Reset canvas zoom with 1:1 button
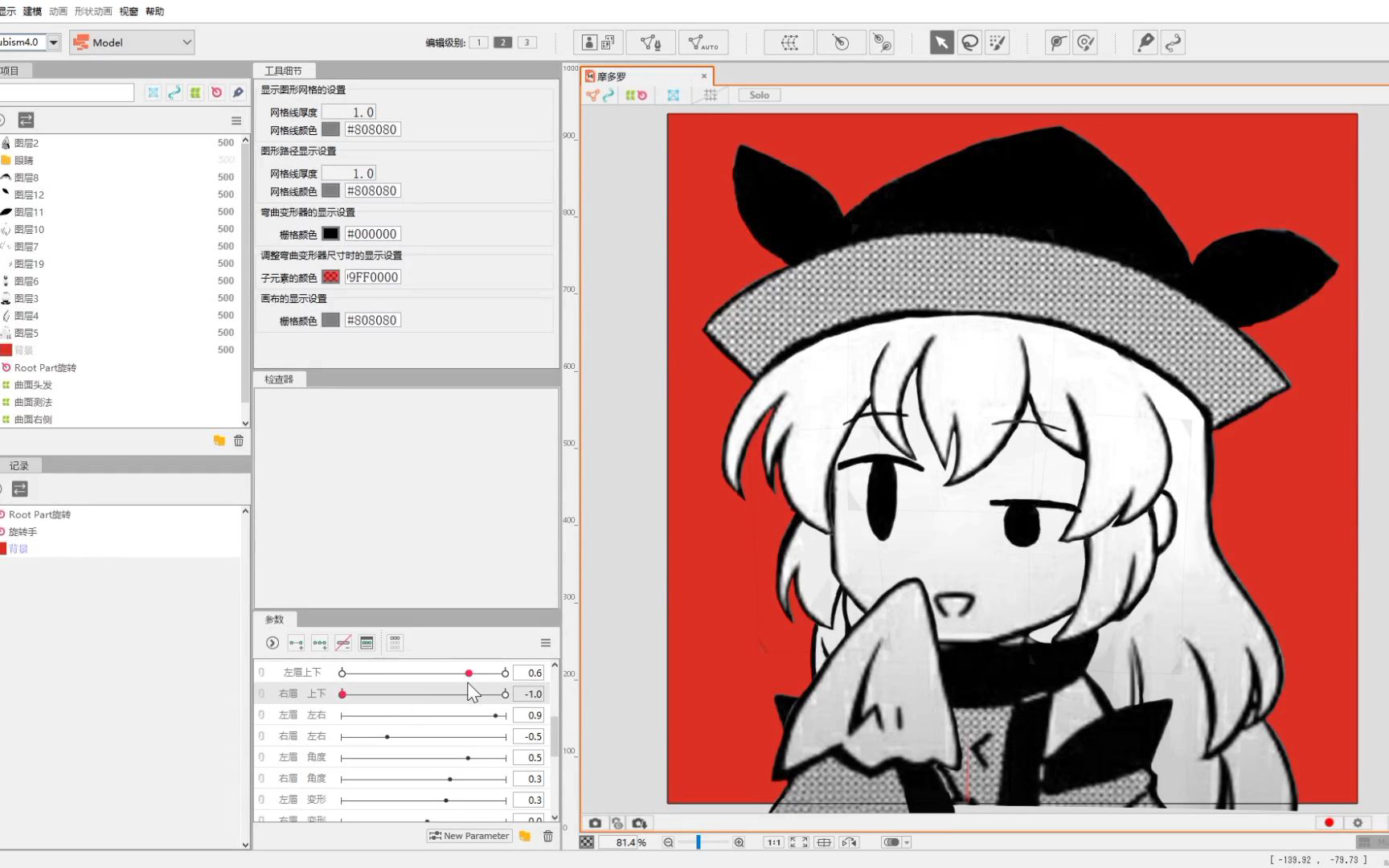 773,842
